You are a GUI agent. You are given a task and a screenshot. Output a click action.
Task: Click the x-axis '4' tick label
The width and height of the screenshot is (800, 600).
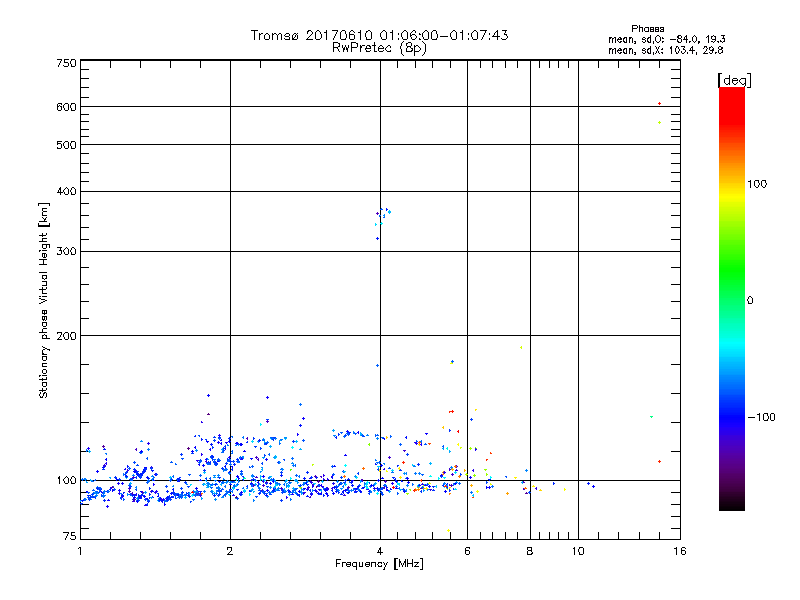click(380, 551)
